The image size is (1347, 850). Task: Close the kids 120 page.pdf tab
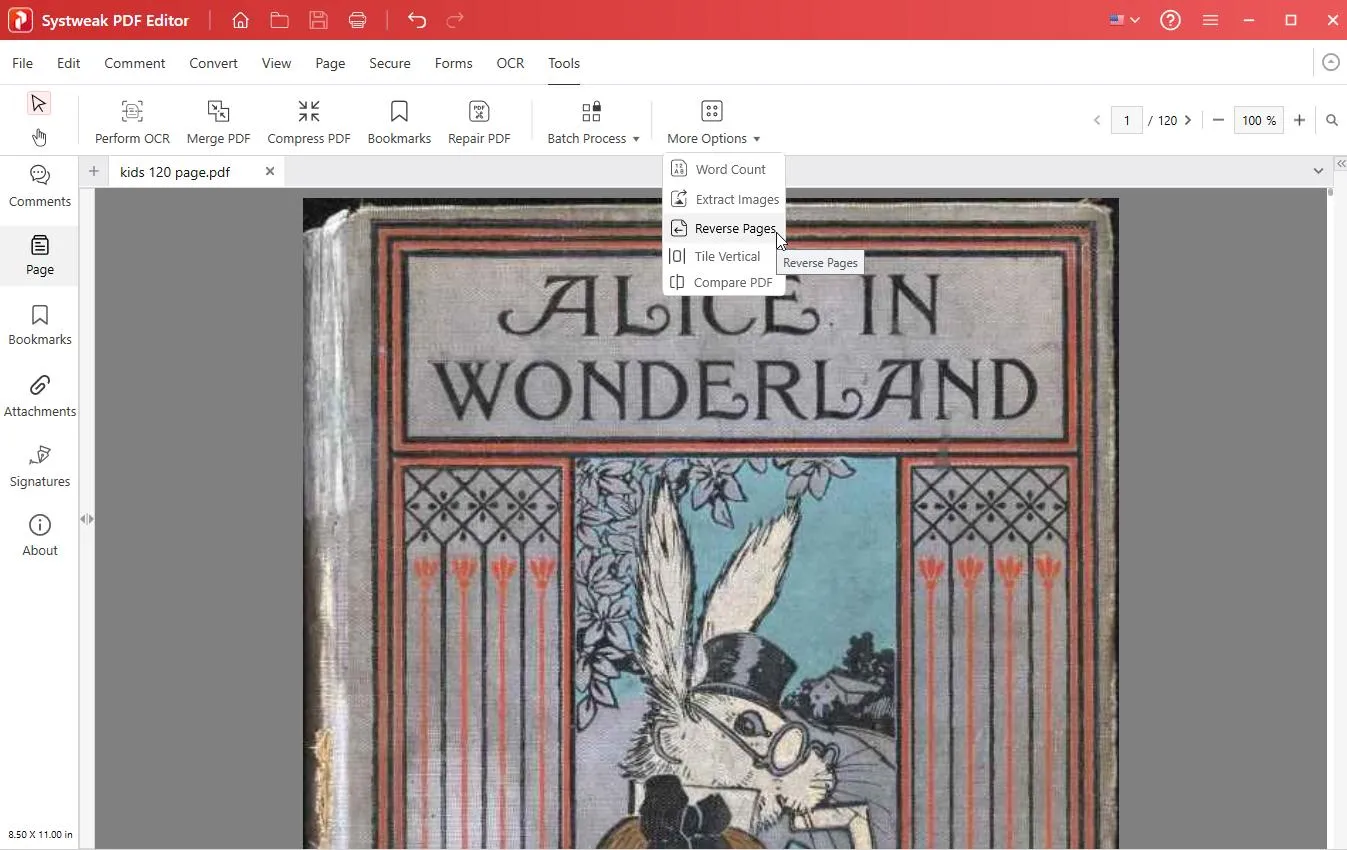point(269,171)
